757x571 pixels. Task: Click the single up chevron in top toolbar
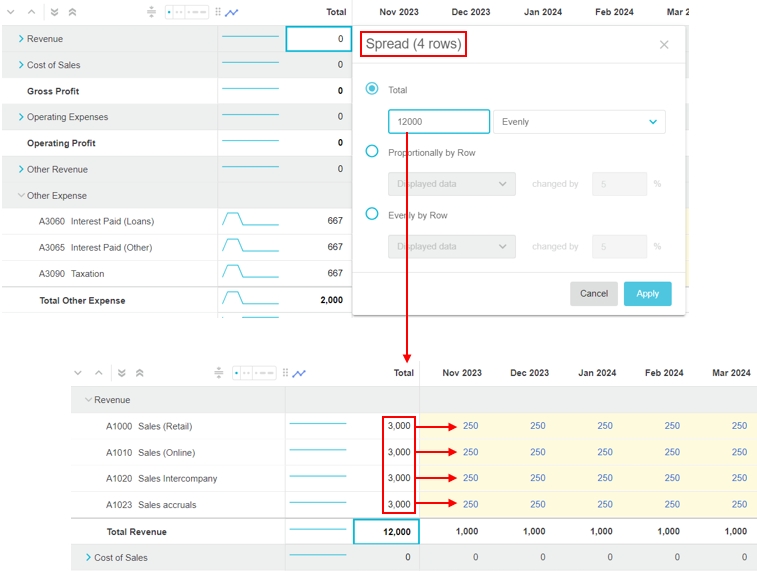[x=31, y=13]
